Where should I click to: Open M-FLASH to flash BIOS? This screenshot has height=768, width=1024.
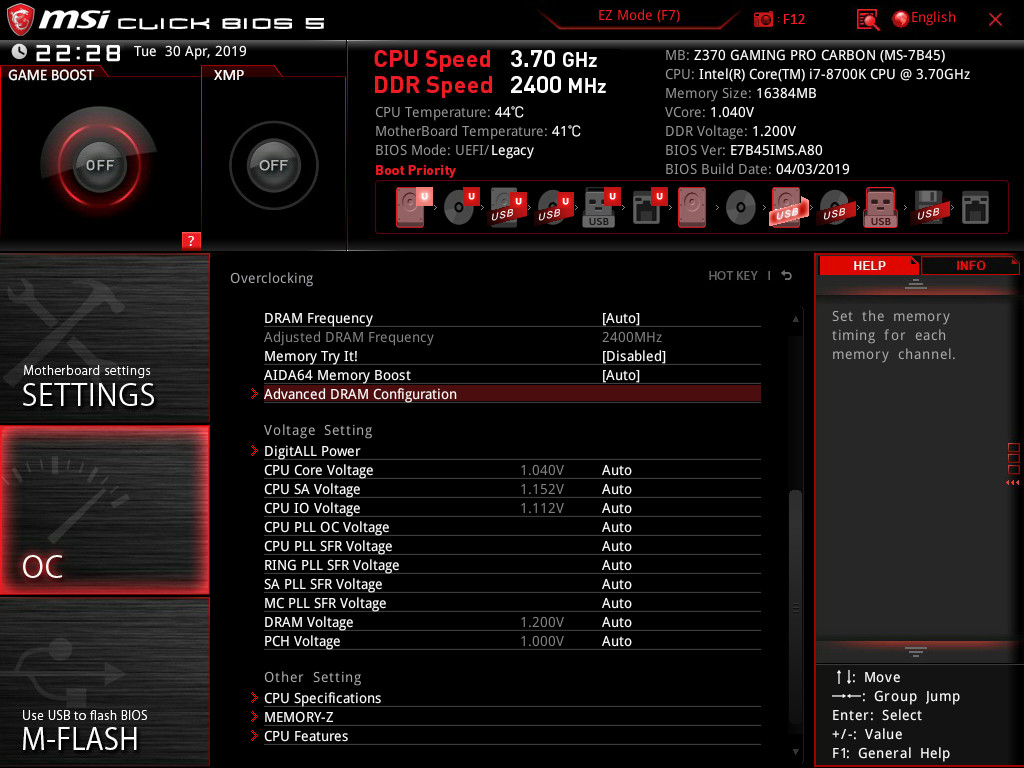(104, 682)
